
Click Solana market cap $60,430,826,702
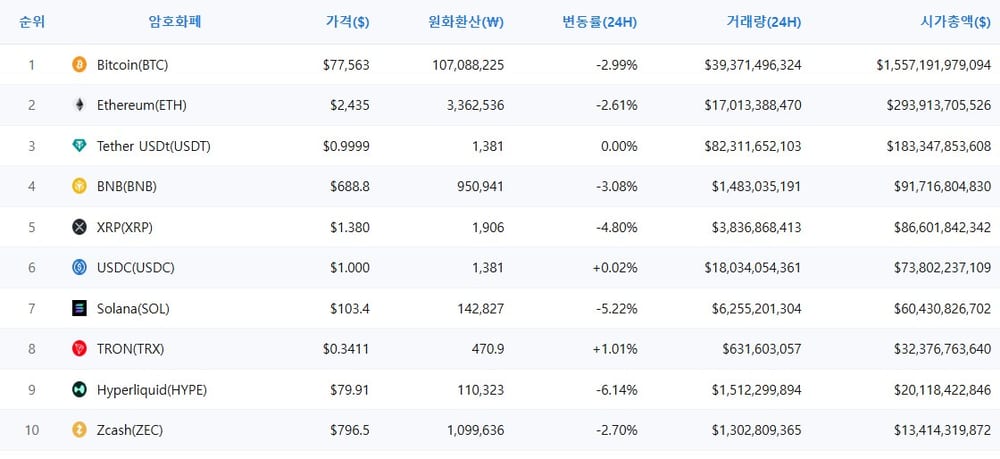tap(943, 309)
